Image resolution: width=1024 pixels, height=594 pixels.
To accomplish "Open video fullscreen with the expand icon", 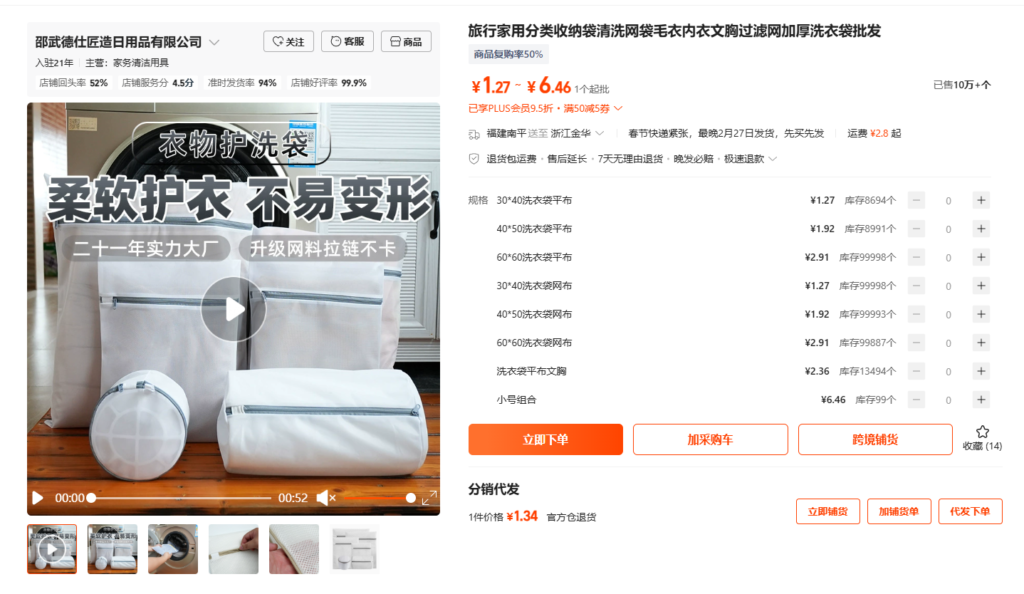I will 429,498.
